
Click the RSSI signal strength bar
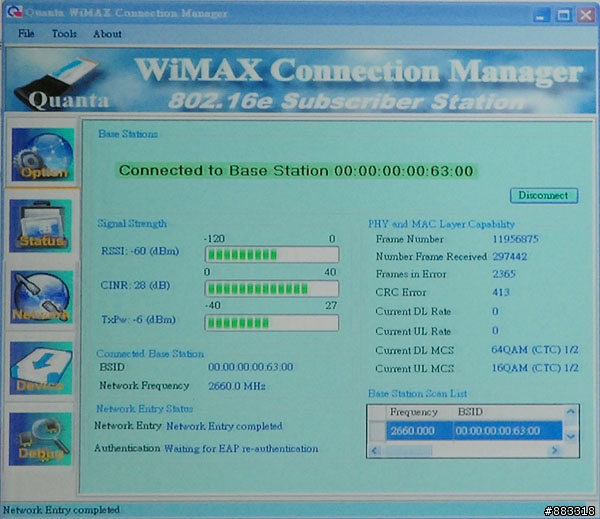[x=272, y=255]
